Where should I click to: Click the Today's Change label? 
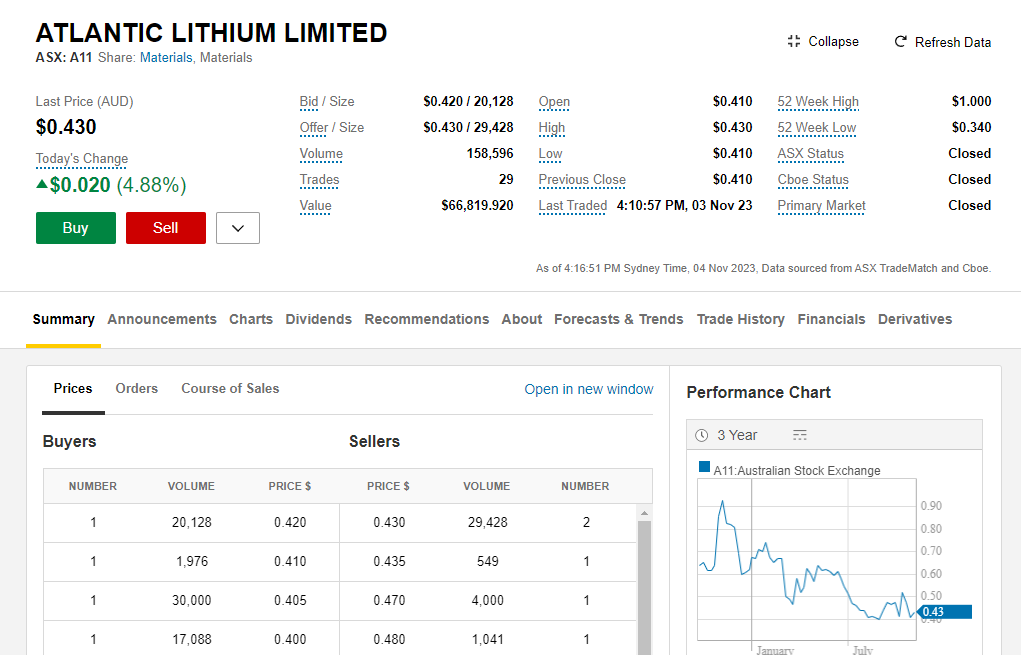point(81,159)
